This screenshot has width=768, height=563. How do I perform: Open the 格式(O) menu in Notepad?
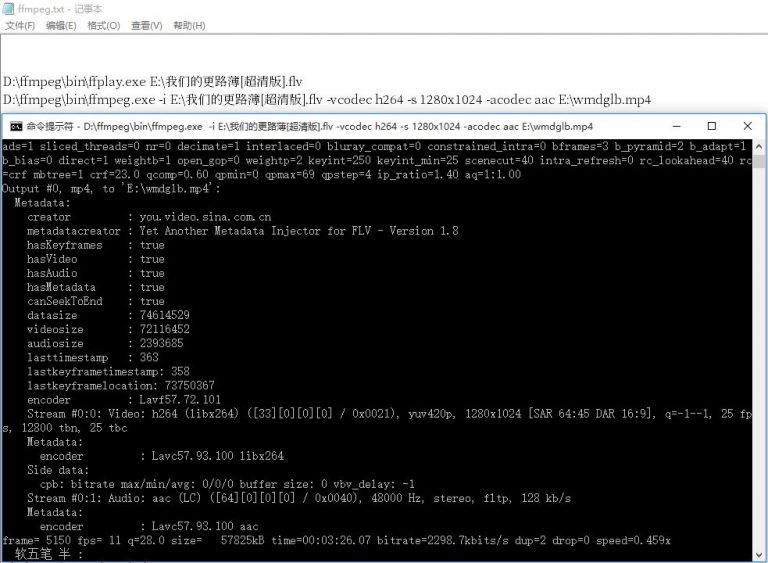pos(104,25)
